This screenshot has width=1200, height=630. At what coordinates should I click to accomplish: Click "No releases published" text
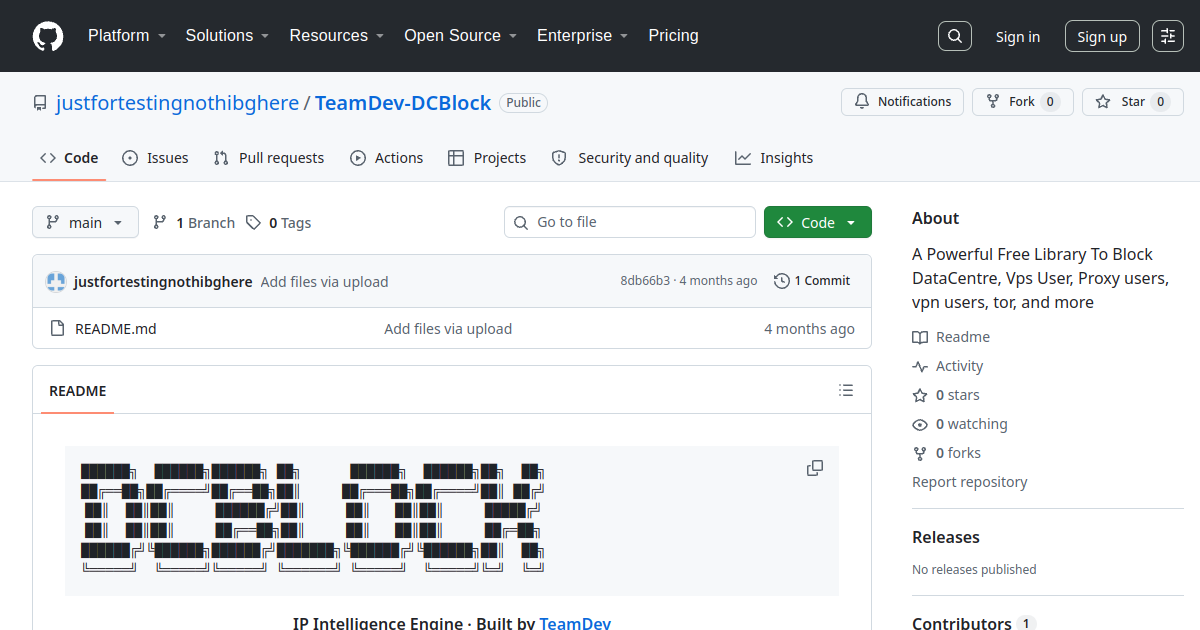[974, 570]
